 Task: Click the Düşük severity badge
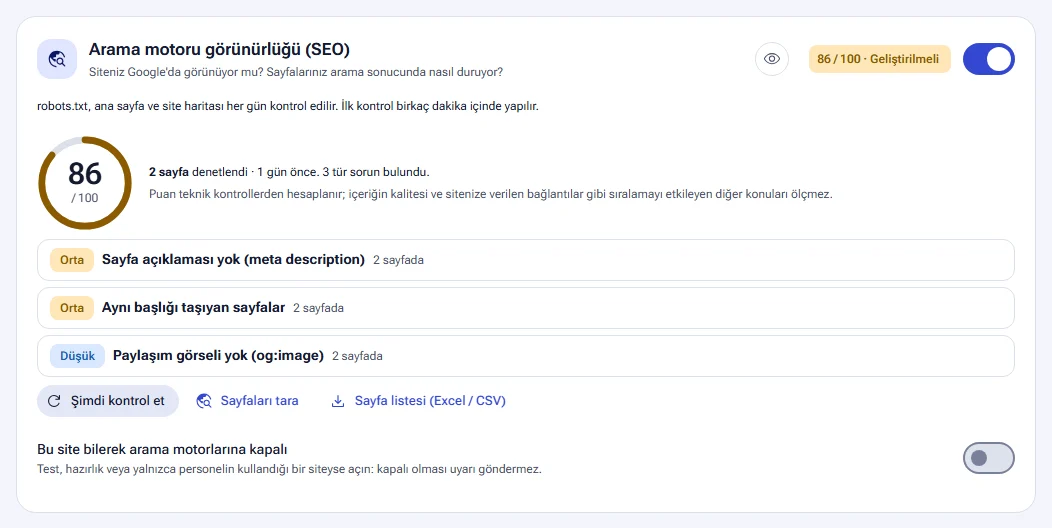(77, 356)
